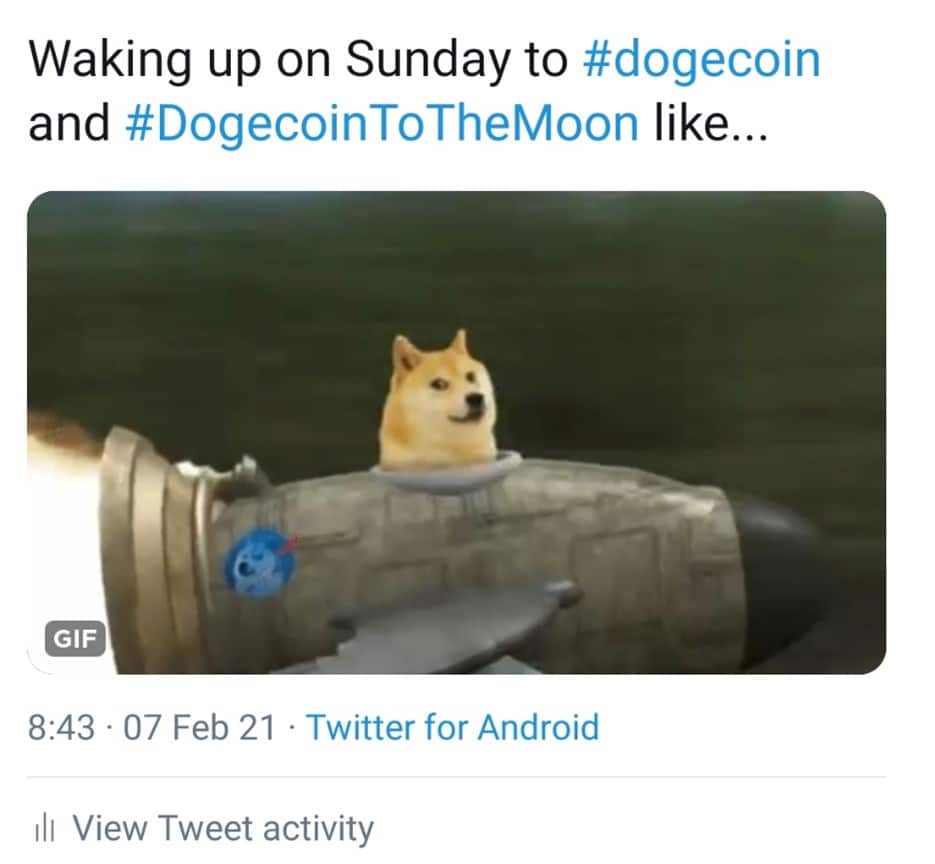Click the blurred green GIF background
Viewport: 935px width, 864px height.
650,300
